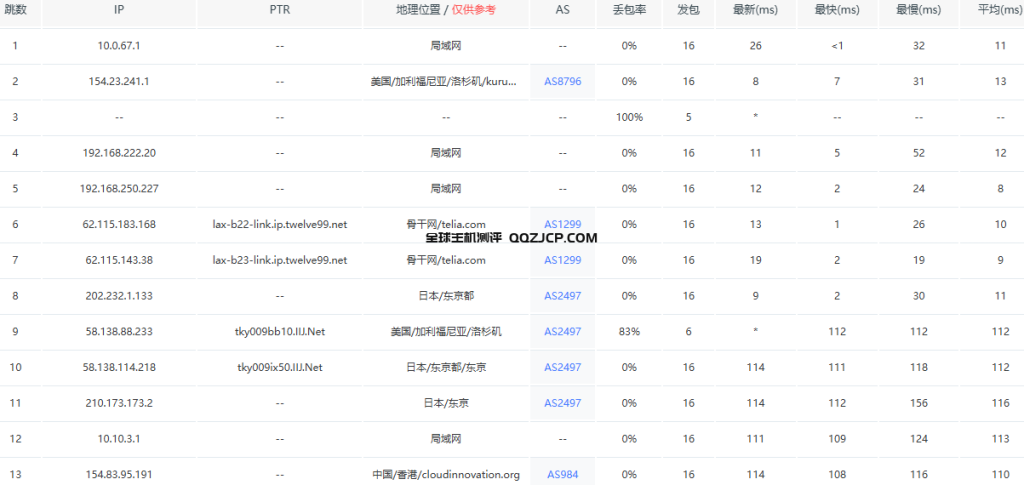Select the PTR column header
1024x485 pixels.
[280, 10]
